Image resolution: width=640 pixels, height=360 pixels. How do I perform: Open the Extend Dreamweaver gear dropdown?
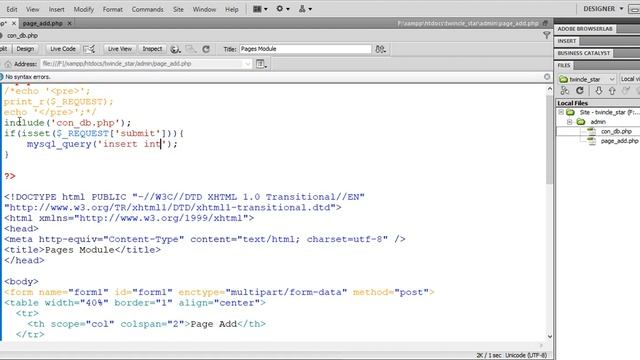[x=282, y=9]
